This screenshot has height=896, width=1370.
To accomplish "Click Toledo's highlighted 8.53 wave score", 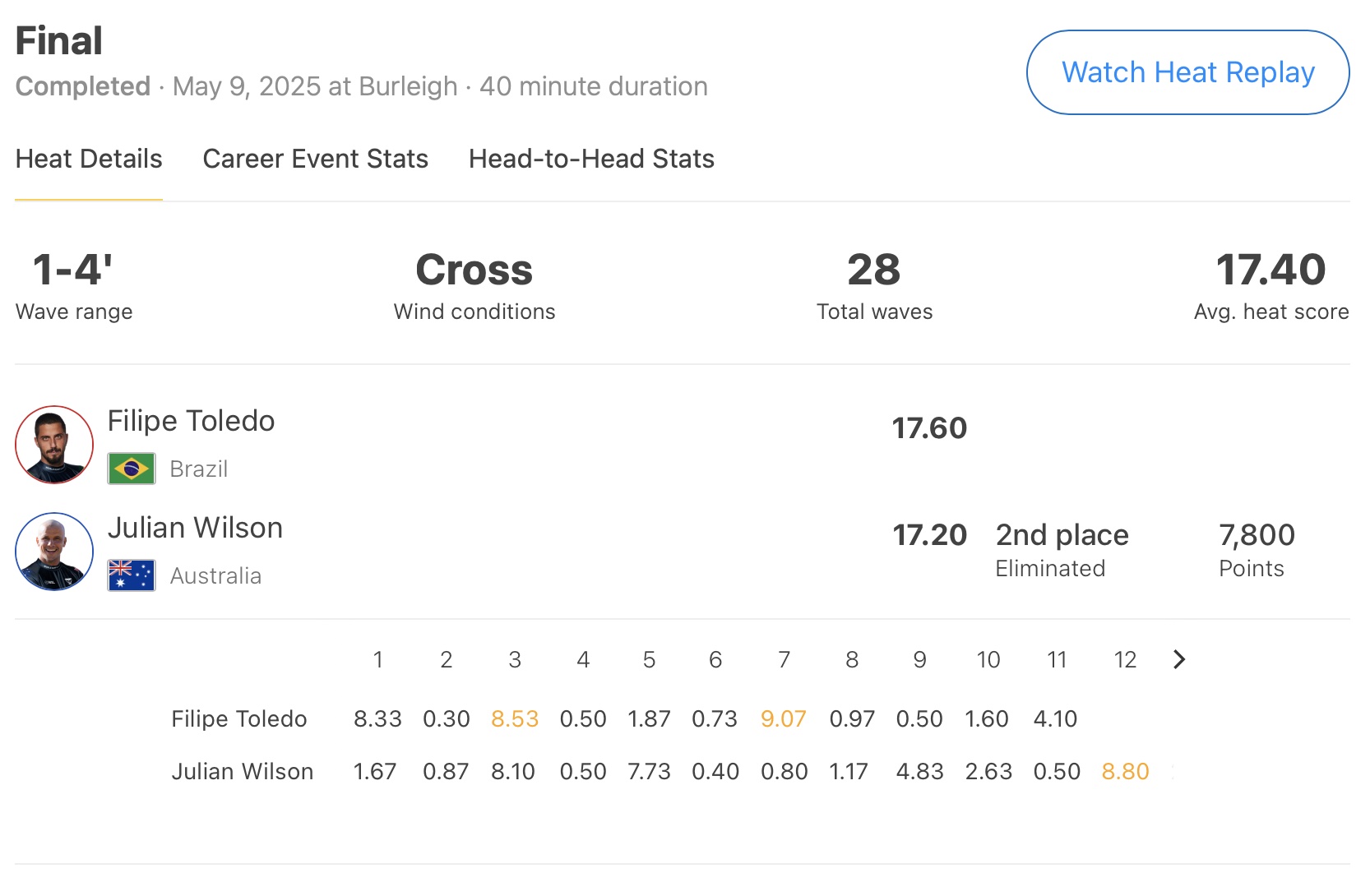I will point(514,719).
